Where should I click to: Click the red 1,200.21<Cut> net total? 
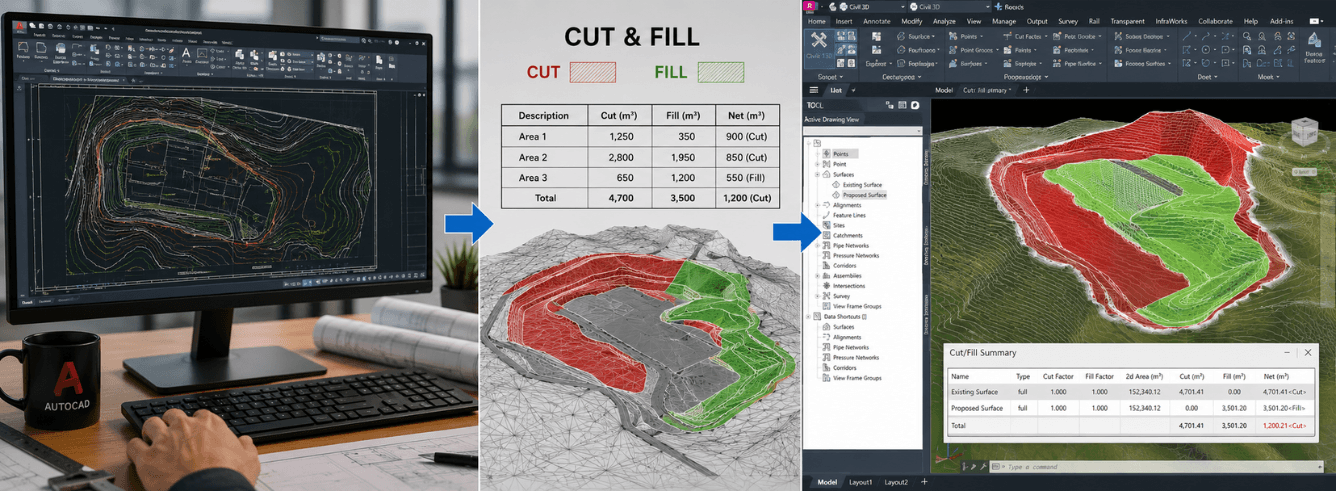point(1285,425)
